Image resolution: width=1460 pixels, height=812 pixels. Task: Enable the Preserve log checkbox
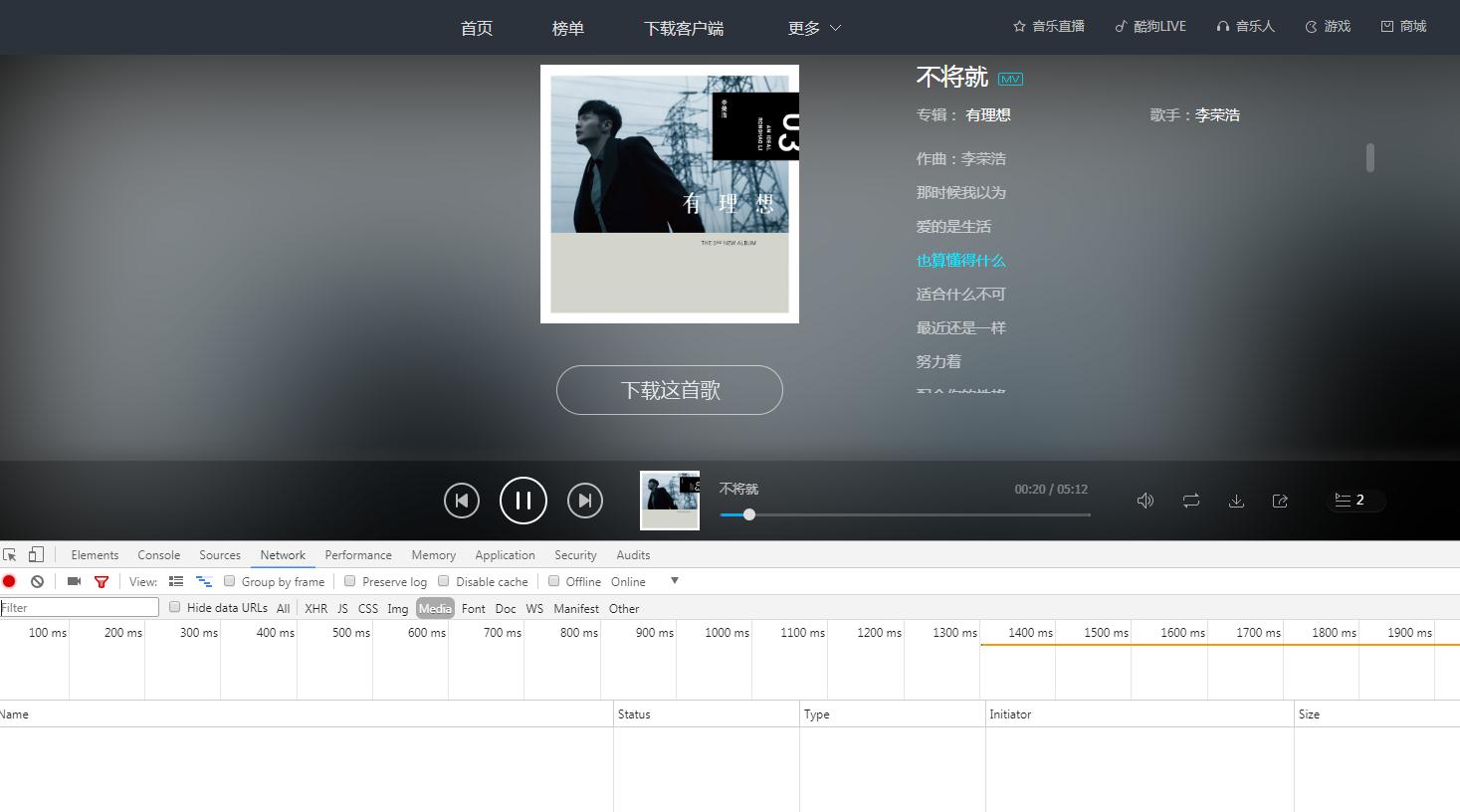(x=350, y=580)
